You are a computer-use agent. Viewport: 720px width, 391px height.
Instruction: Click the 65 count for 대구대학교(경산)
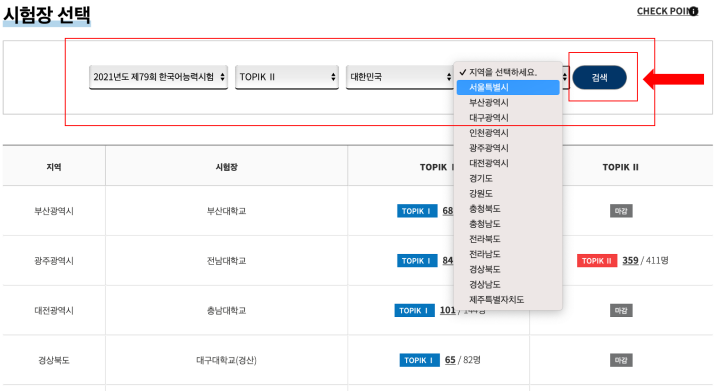(x=450, y=360)
